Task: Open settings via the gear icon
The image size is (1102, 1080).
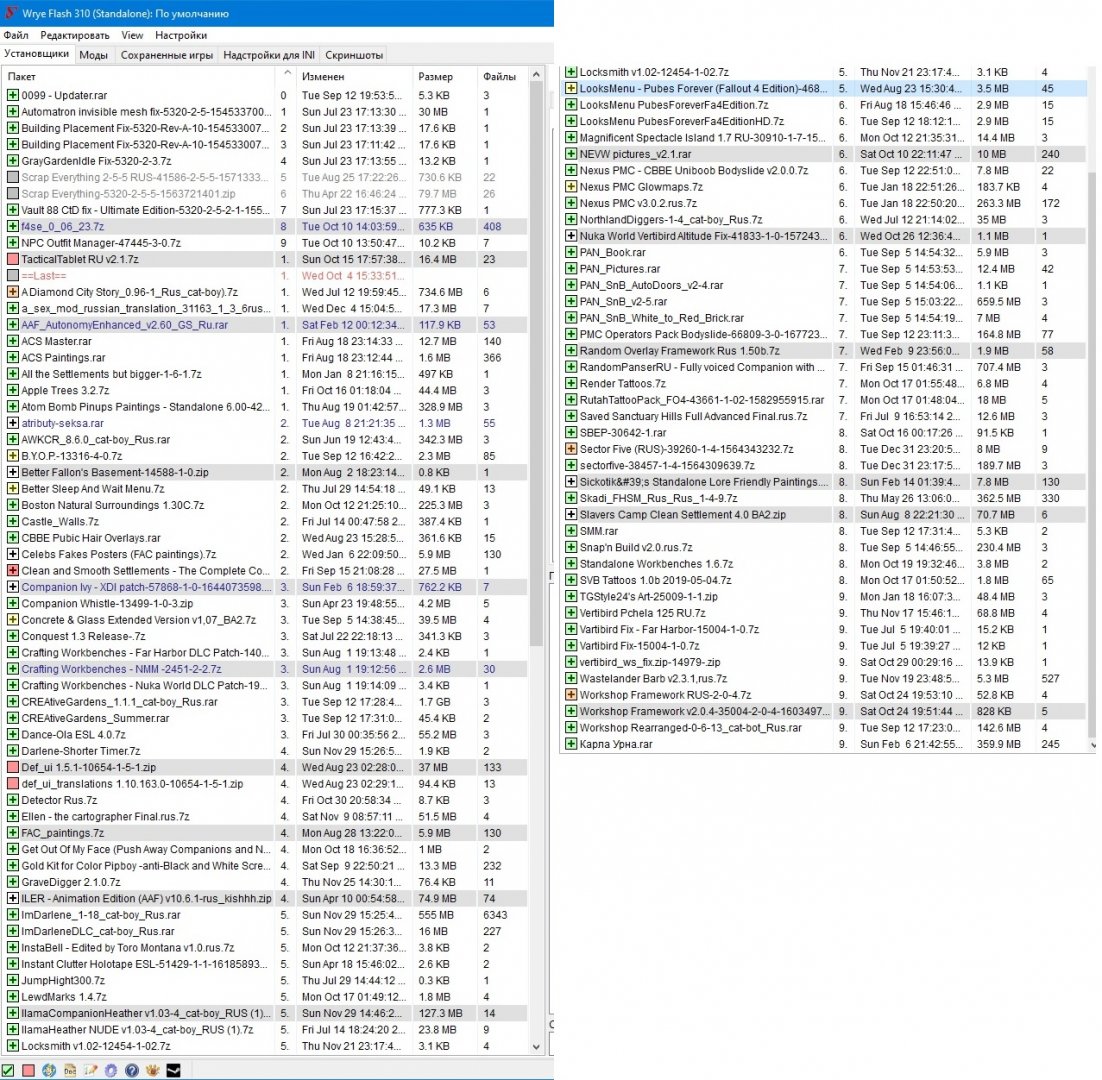Action: coord(110,1071)
